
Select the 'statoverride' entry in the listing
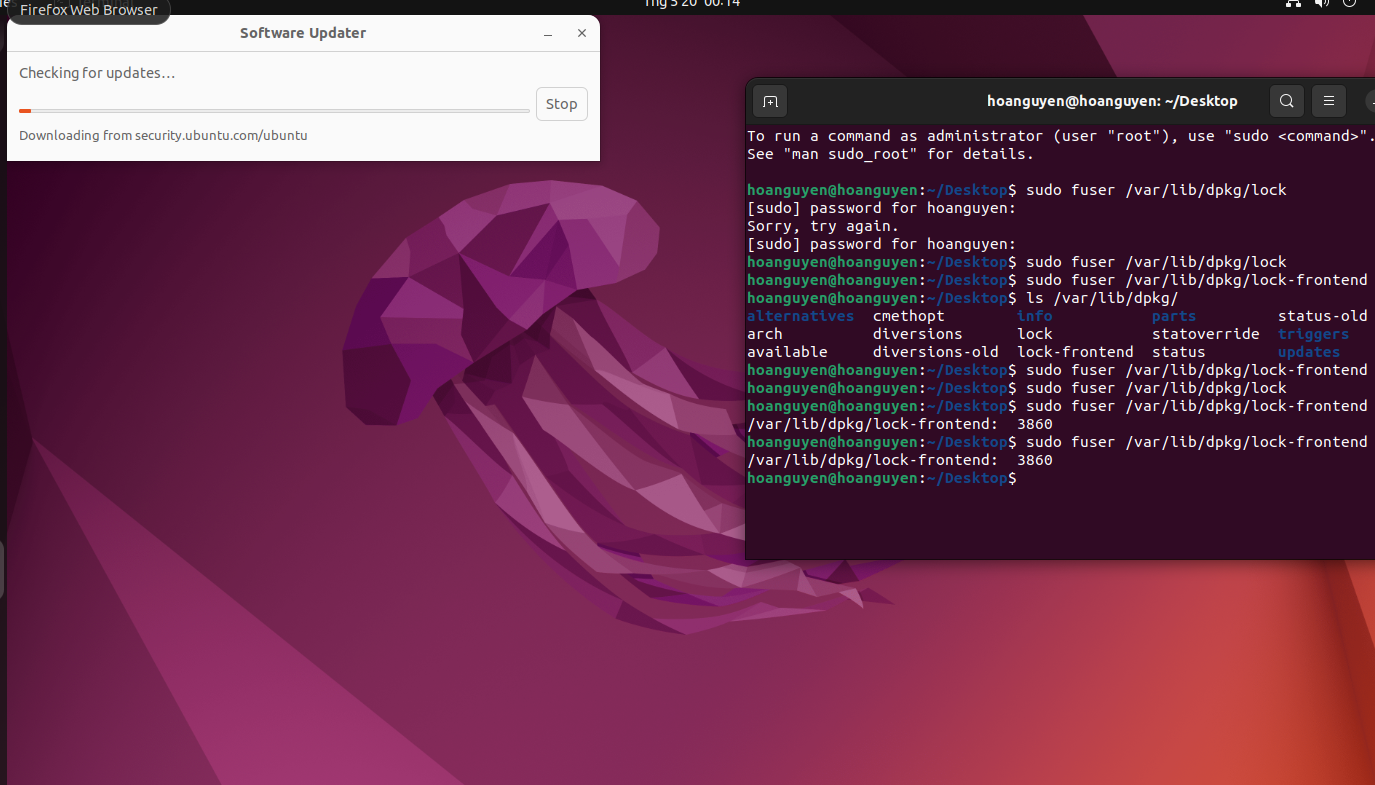[x=1205, y=334]
